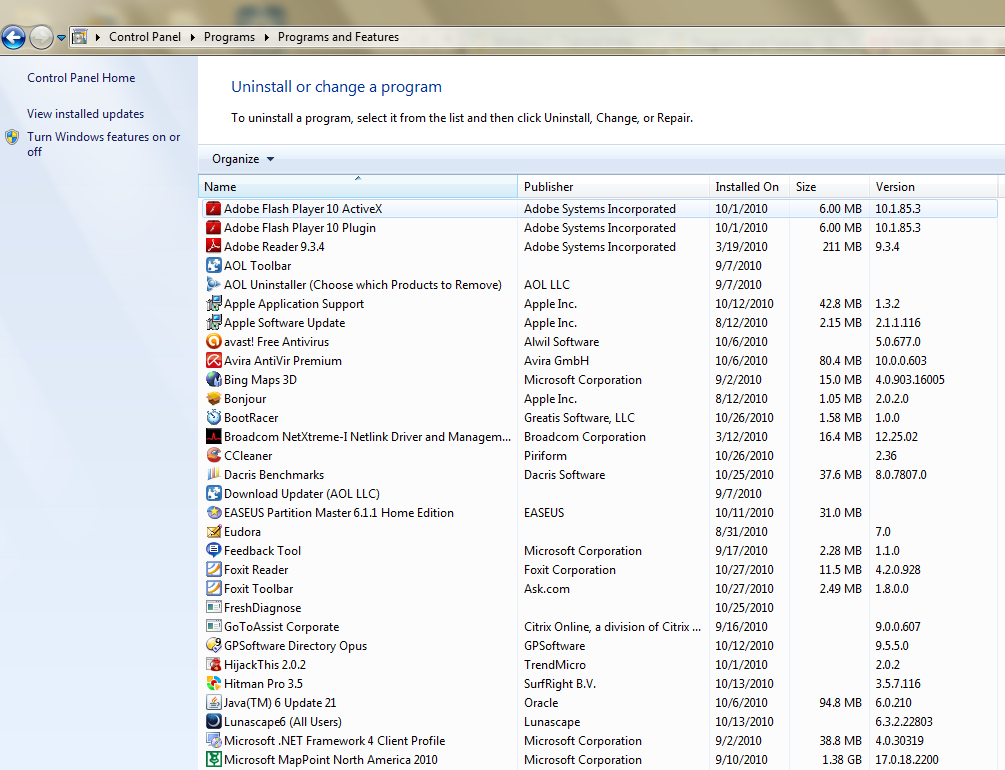Select Apple Application Support icon
This screenshot has width=1005, height=770.
point(213,303)
